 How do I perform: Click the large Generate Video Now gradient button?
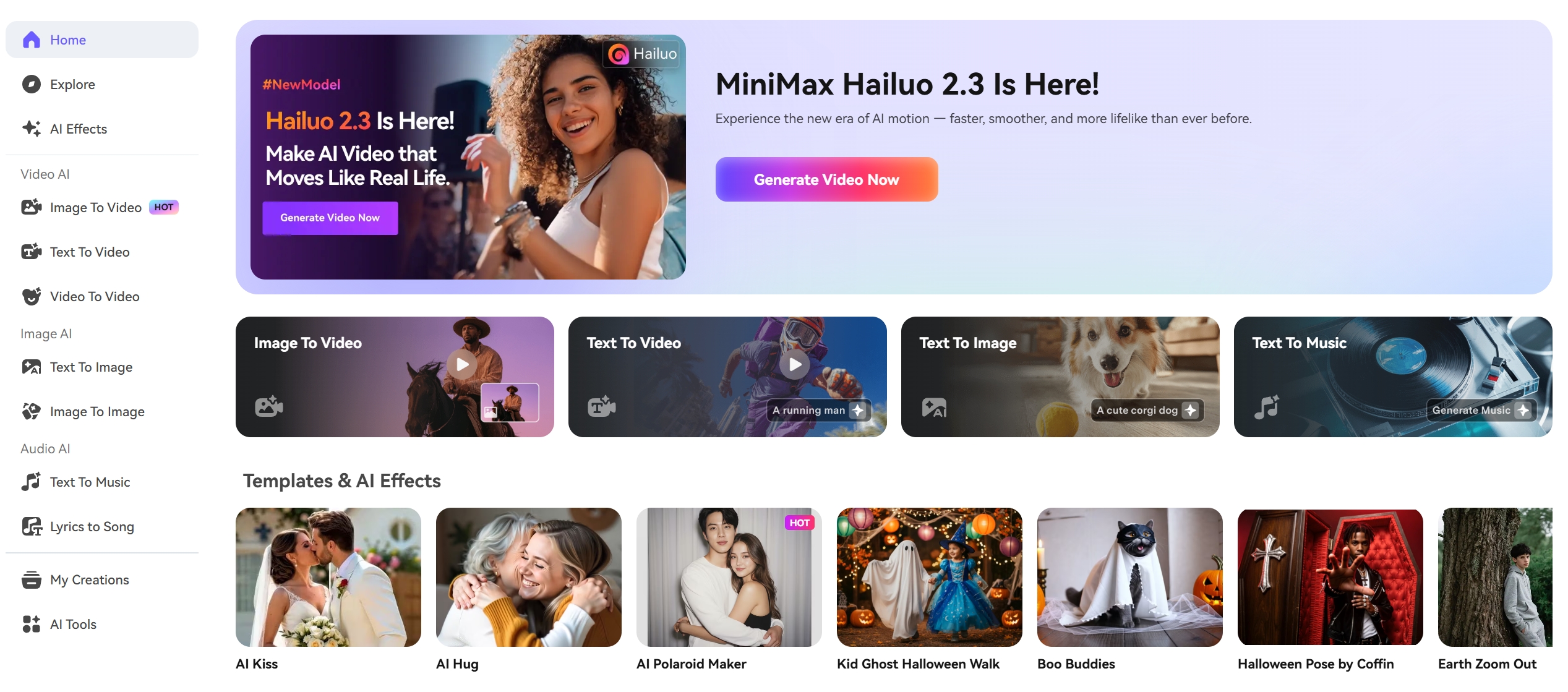(x=826, y=179)
